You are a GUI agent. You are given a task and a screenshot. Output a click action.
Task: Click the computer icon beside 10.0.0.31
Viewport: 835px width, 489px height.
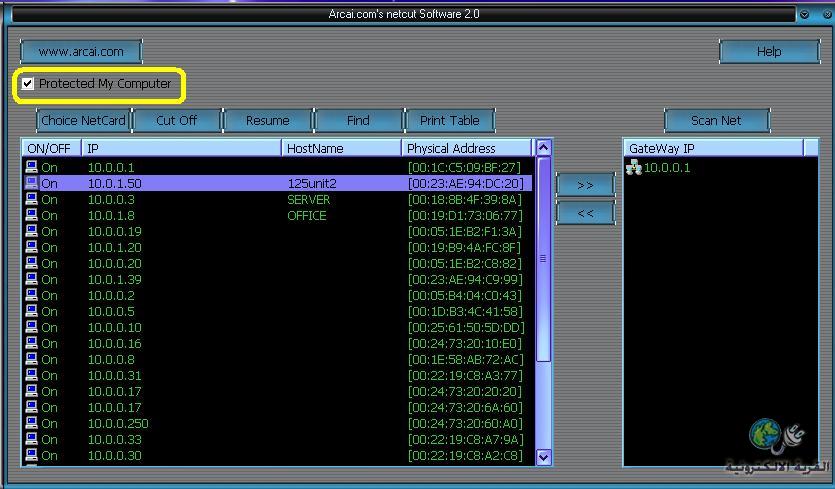[x=32, y=374]
